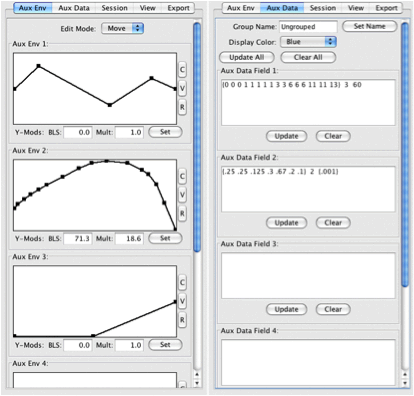Viewport: 414px width, 396px height.
Task: Click the Update All button
Action: (x=247, y=57)
